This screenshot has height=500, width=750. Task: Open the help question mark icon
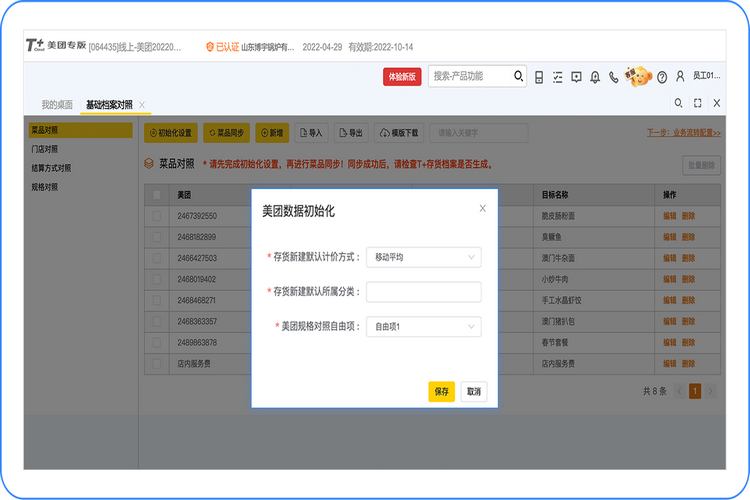tap(662, 77)
